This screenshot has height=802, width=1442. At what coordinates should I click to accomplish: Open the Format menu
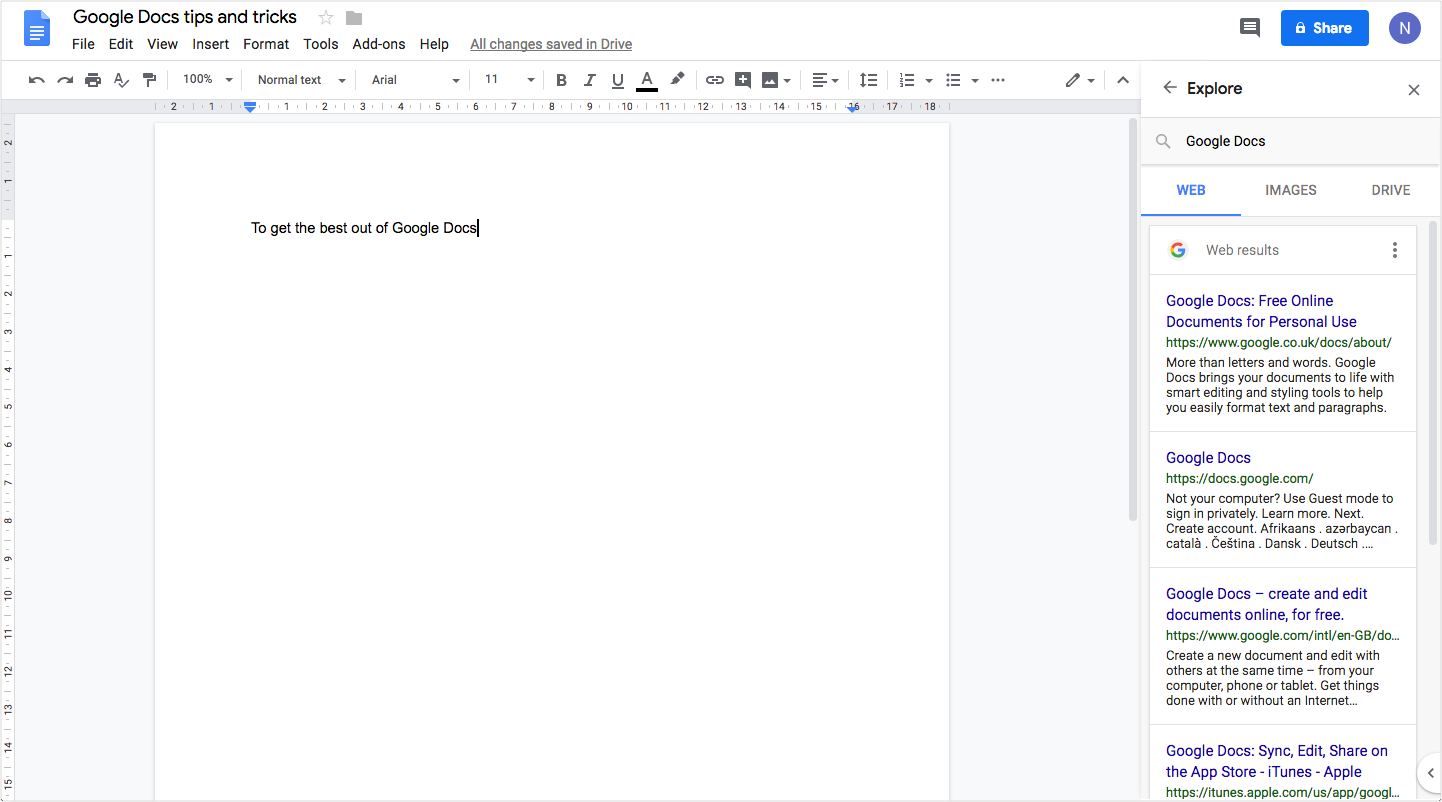[x=266, y=44]
